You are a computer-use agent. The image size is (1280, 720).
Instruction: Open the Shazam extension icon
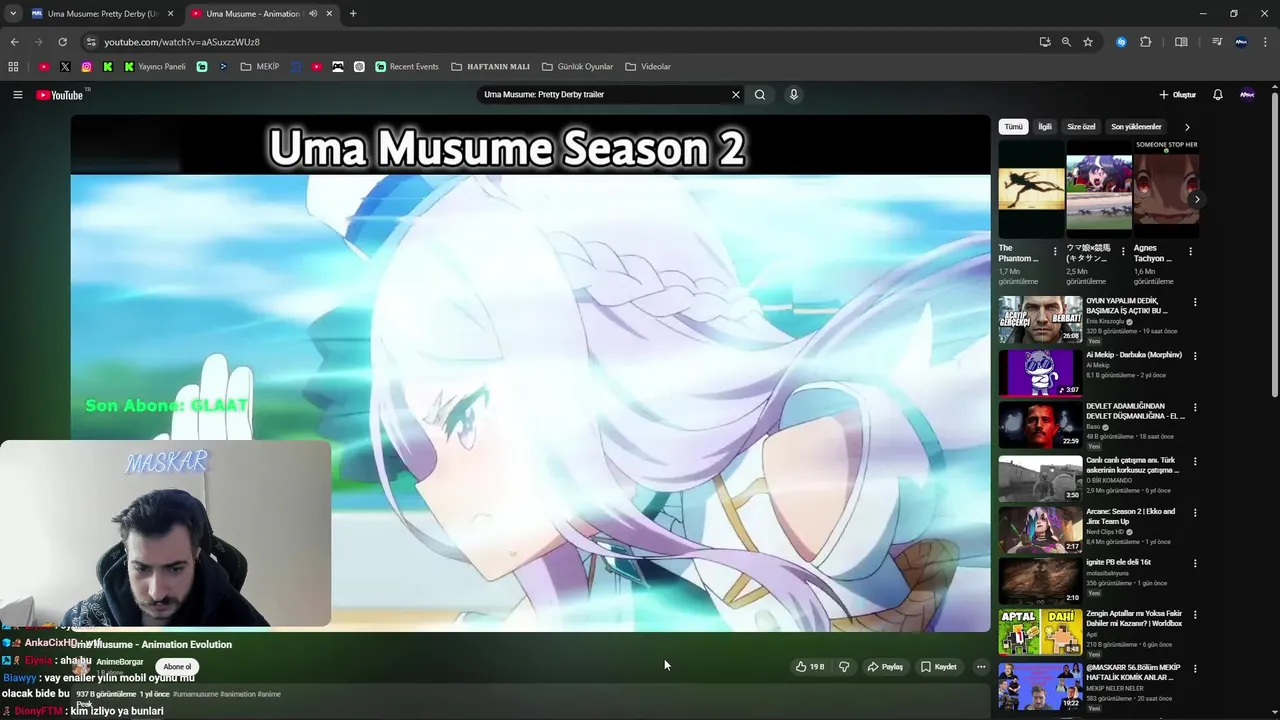coord(1121,42)
